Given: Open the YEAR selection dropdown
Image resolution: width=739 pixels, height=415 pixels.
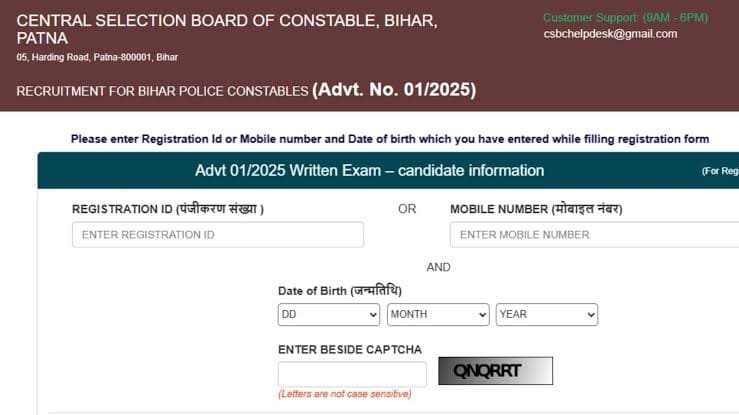Looking at the screenshot, I should pyautogui.click(x=547, y=315).
